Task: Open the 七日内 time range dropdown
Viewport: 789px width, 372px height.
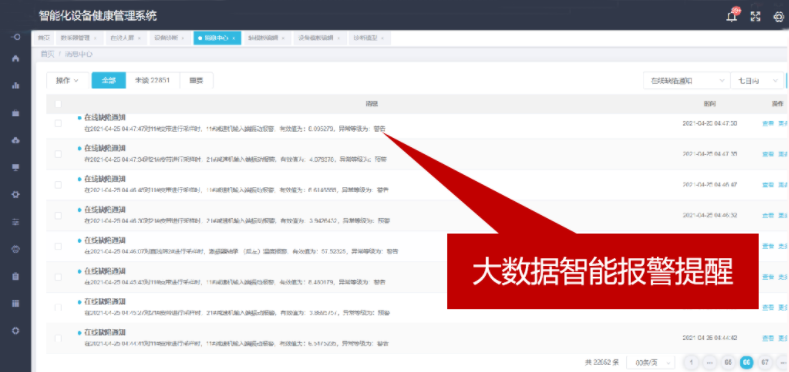Action: (757, 81)
